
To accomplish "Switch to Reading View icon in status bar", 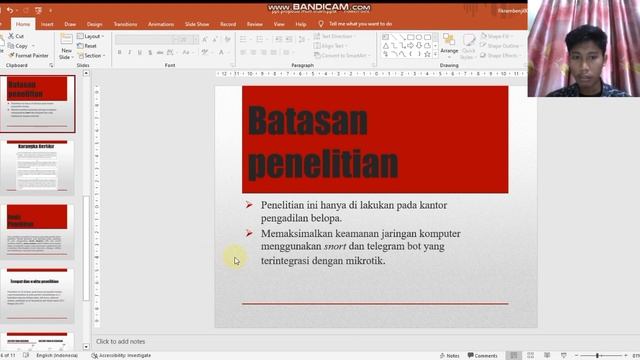I will click(x=547, y=356).
